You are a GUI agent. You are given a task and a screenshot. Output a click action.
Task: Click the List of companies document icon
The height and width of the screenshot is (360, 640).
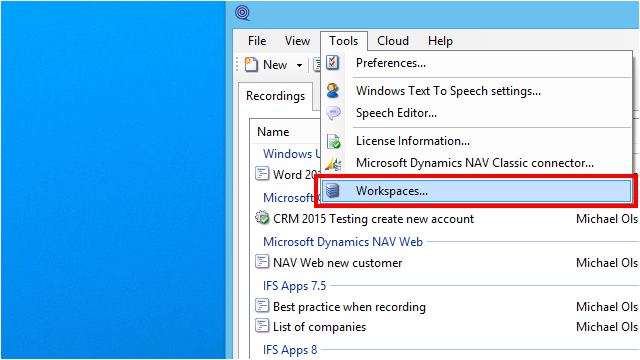point(262,326)
